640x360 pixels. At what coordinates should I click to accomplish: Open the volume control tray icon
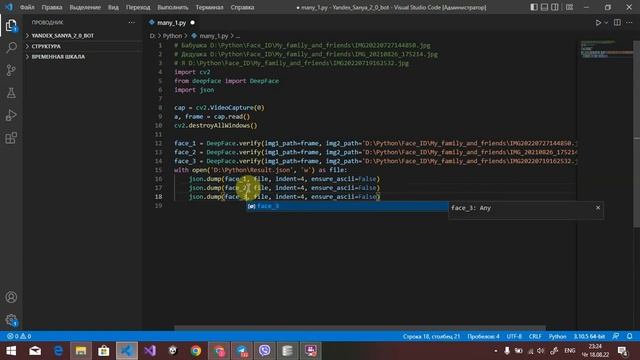[541, 351]
